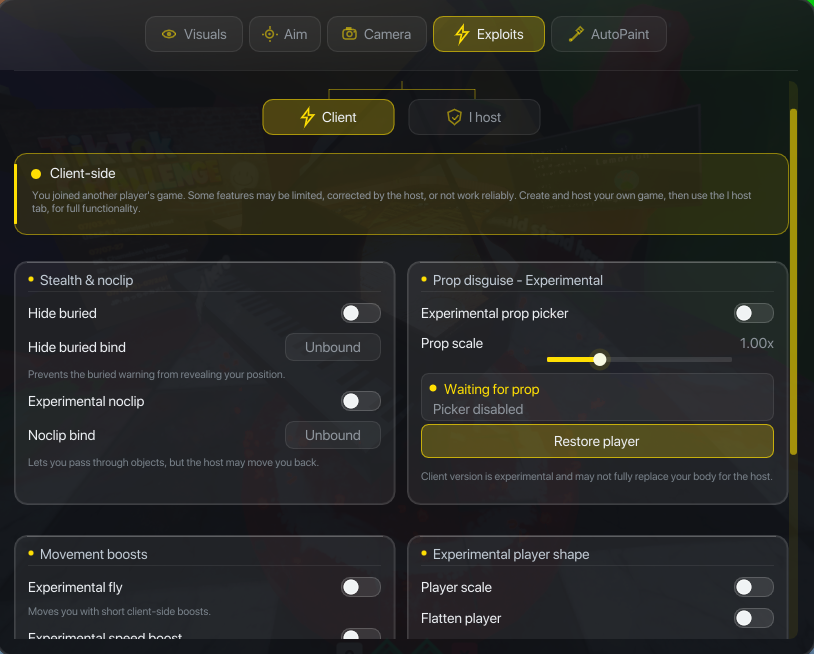This screenshot has height=654, width=814.
Task: Switch to the I host sub-tab
Action: 474,117
